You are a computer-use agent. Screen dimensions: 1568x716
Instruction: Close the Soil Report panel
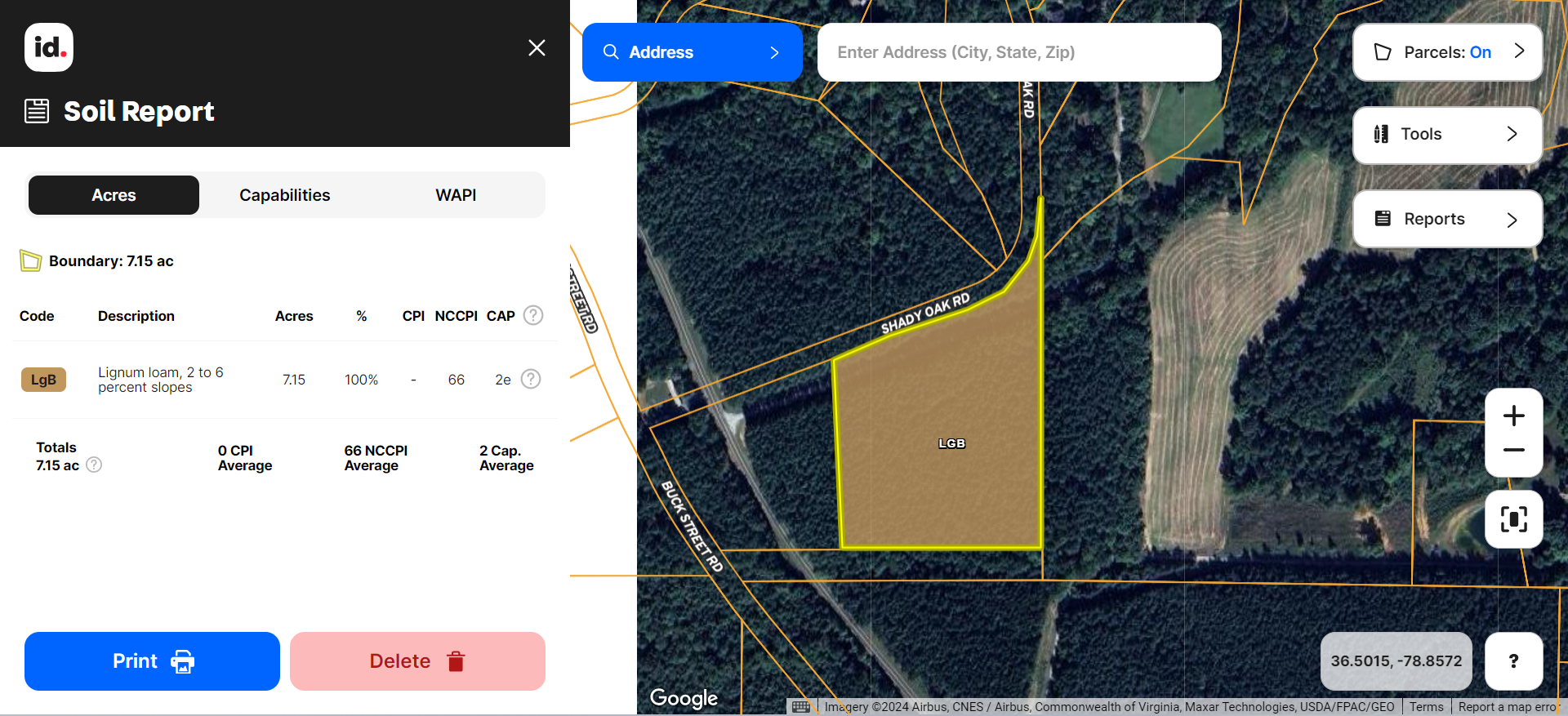pos(537,48)
